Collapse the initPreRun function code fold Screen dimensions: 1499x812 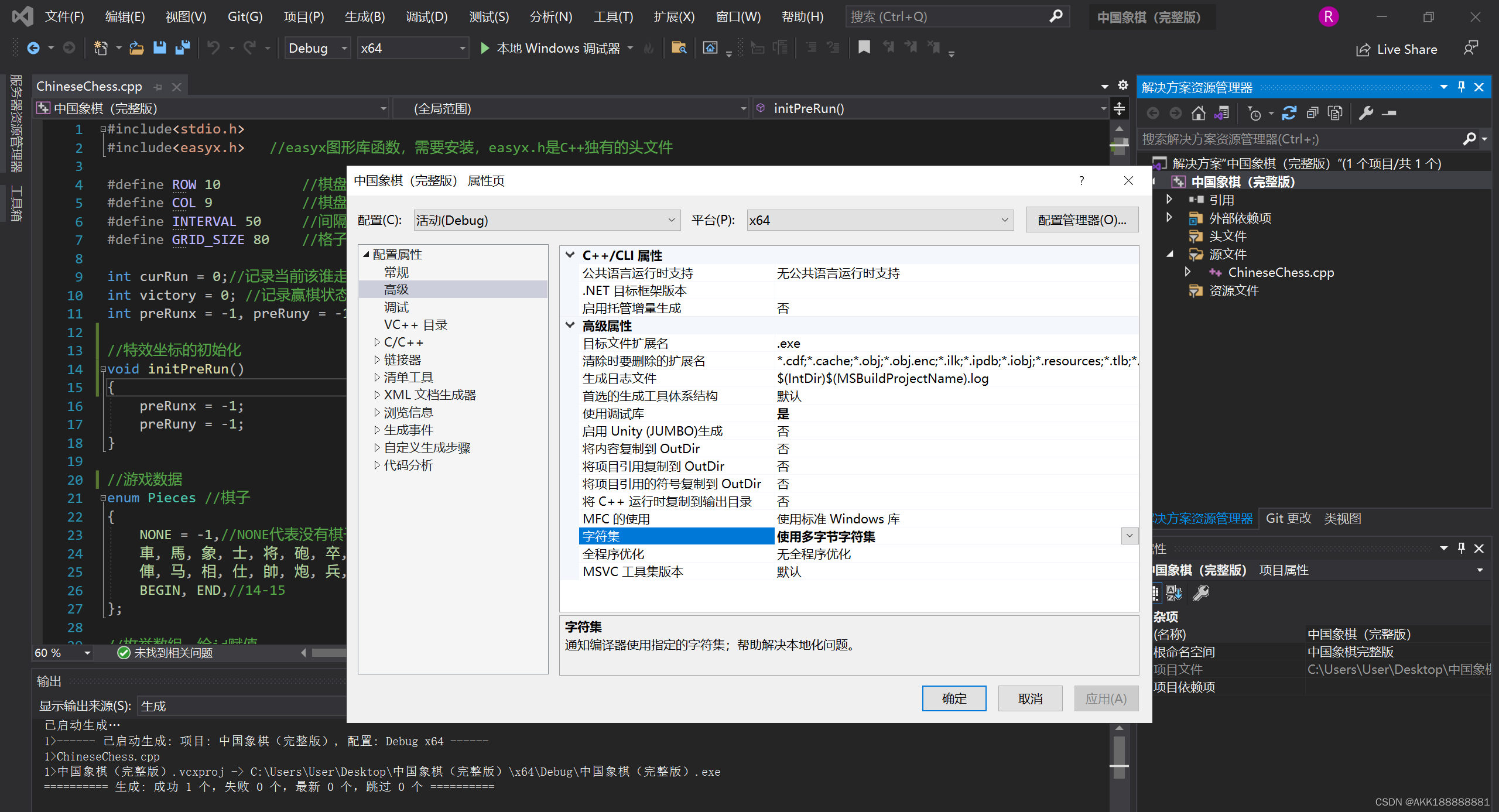pyautogui.click(x=103, y=369)
